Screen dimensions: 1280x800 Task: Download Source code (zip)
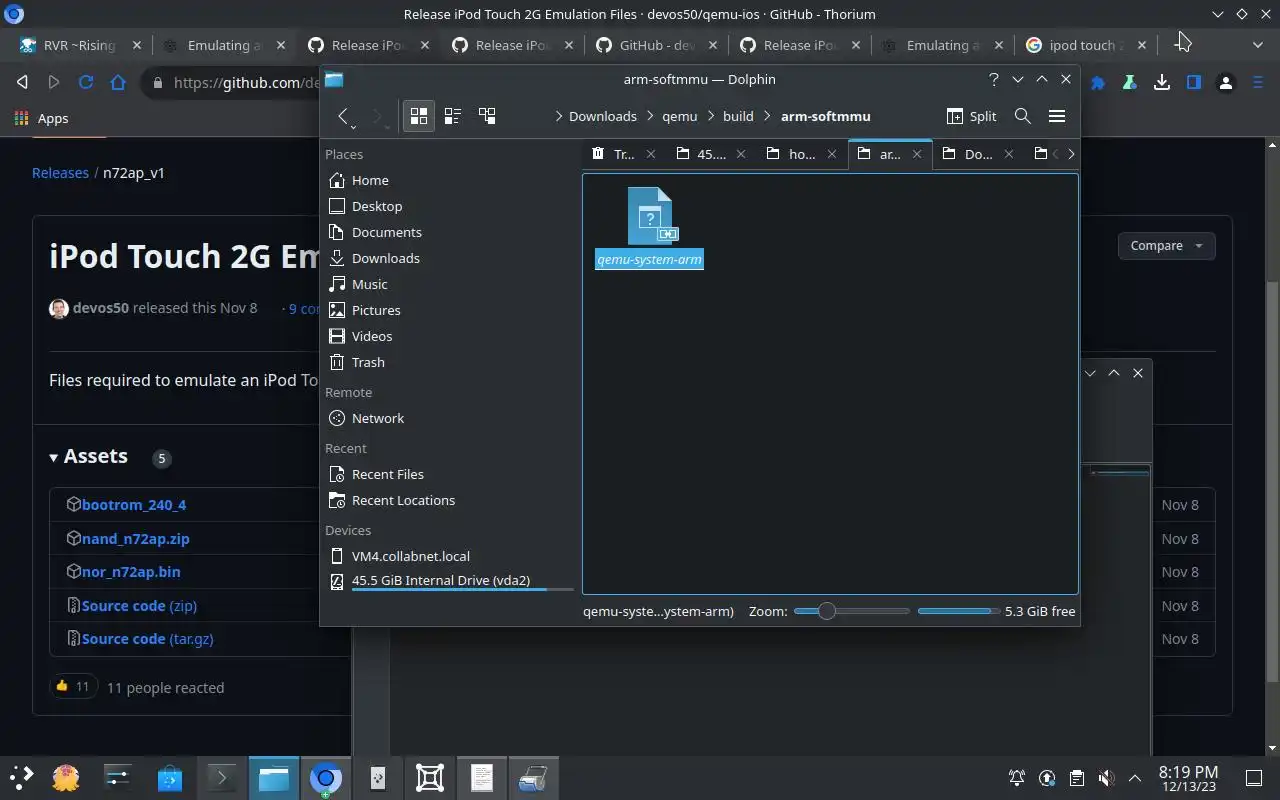coord(139,605)
